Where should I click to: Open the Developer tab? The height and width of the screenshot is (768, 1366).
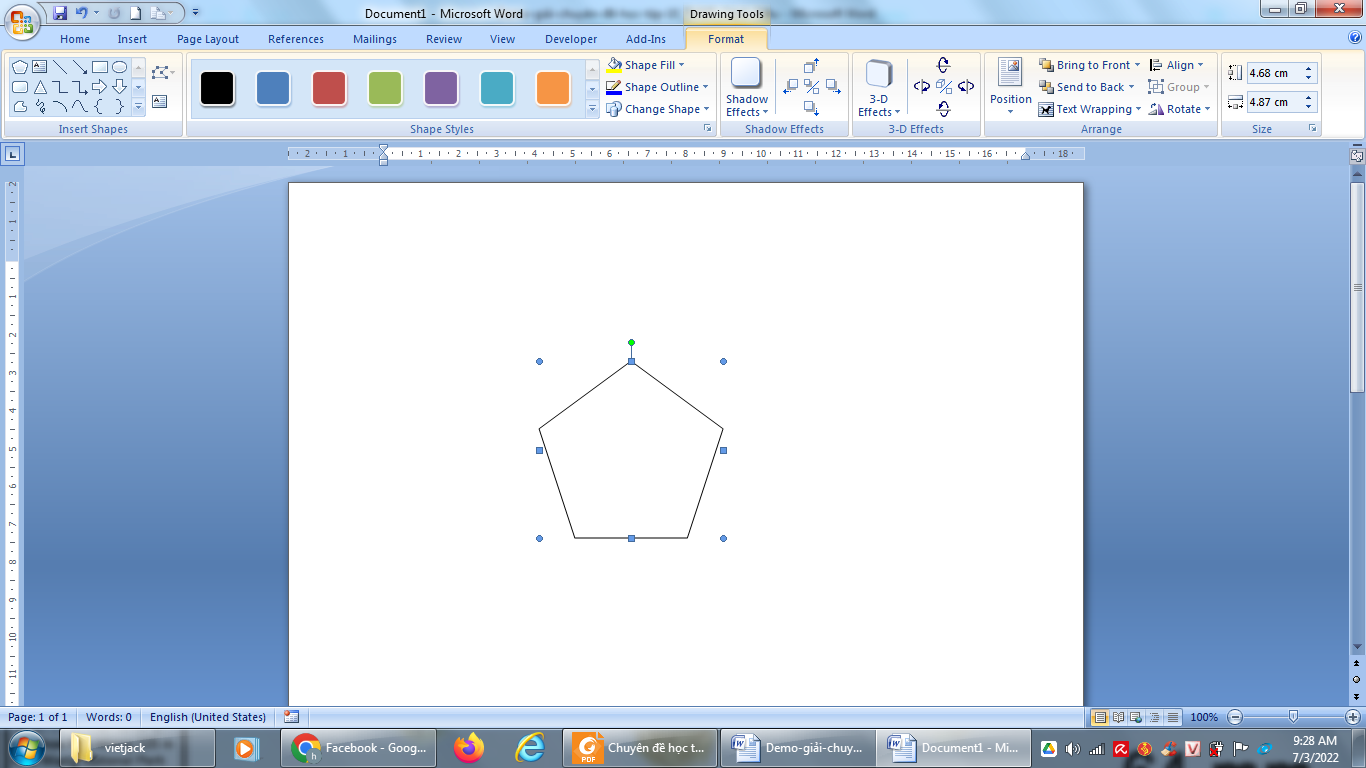(x=571, y=39)
